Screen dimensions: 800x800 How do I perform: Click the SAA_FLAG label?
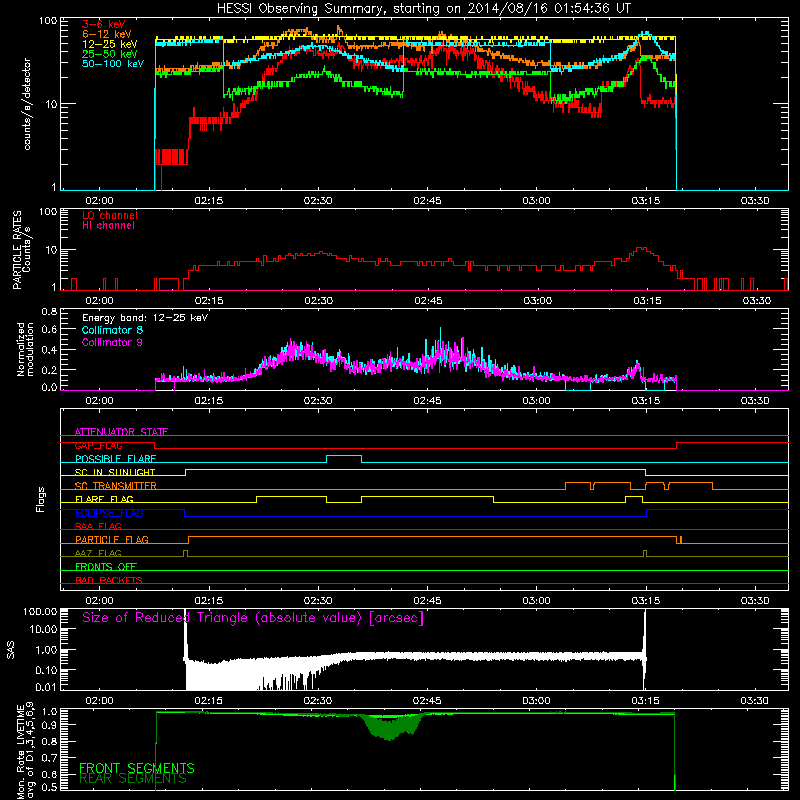point(98,526)
